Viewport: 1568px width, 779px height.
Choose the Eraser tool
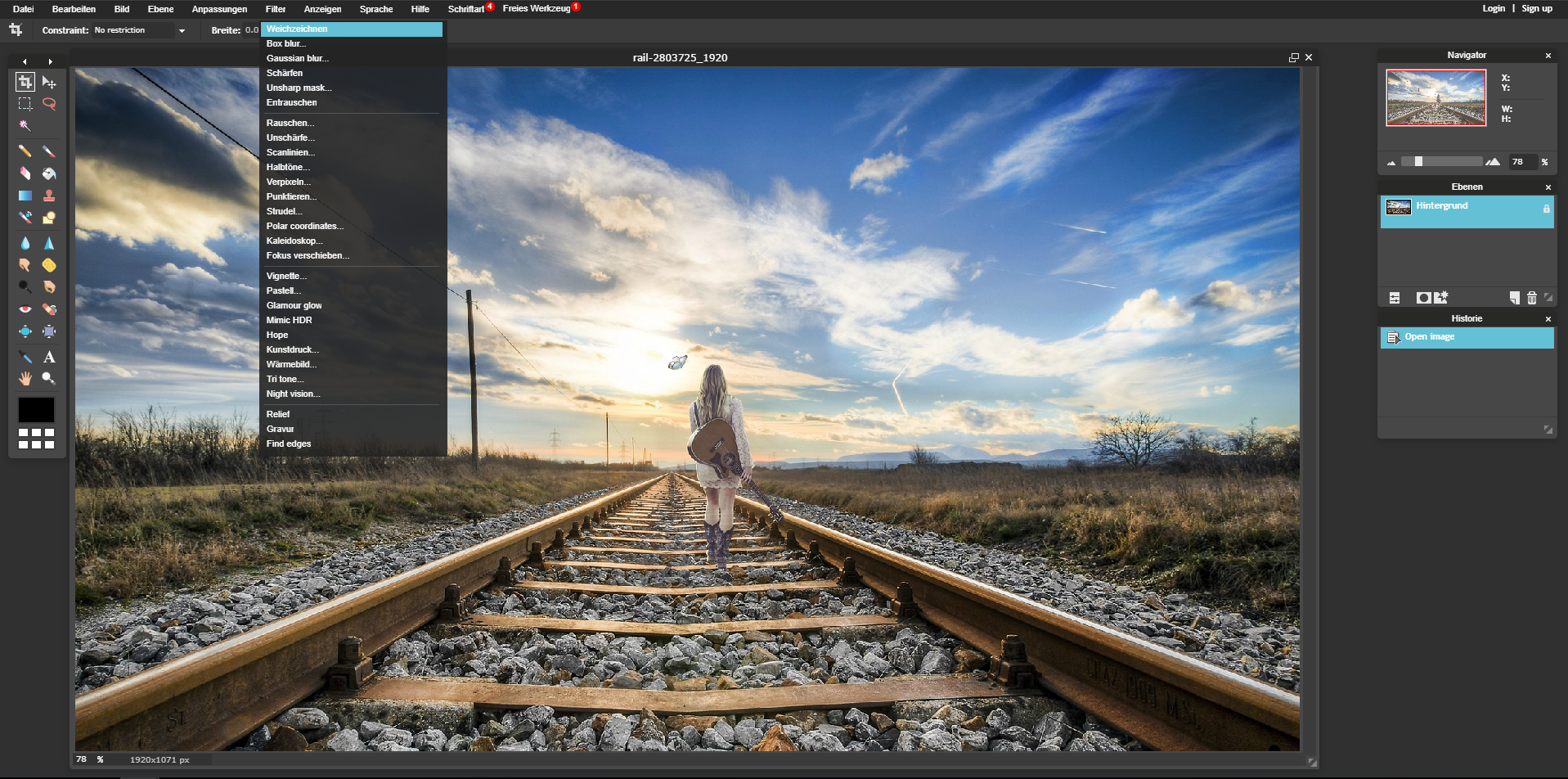(x=25, y=173)
